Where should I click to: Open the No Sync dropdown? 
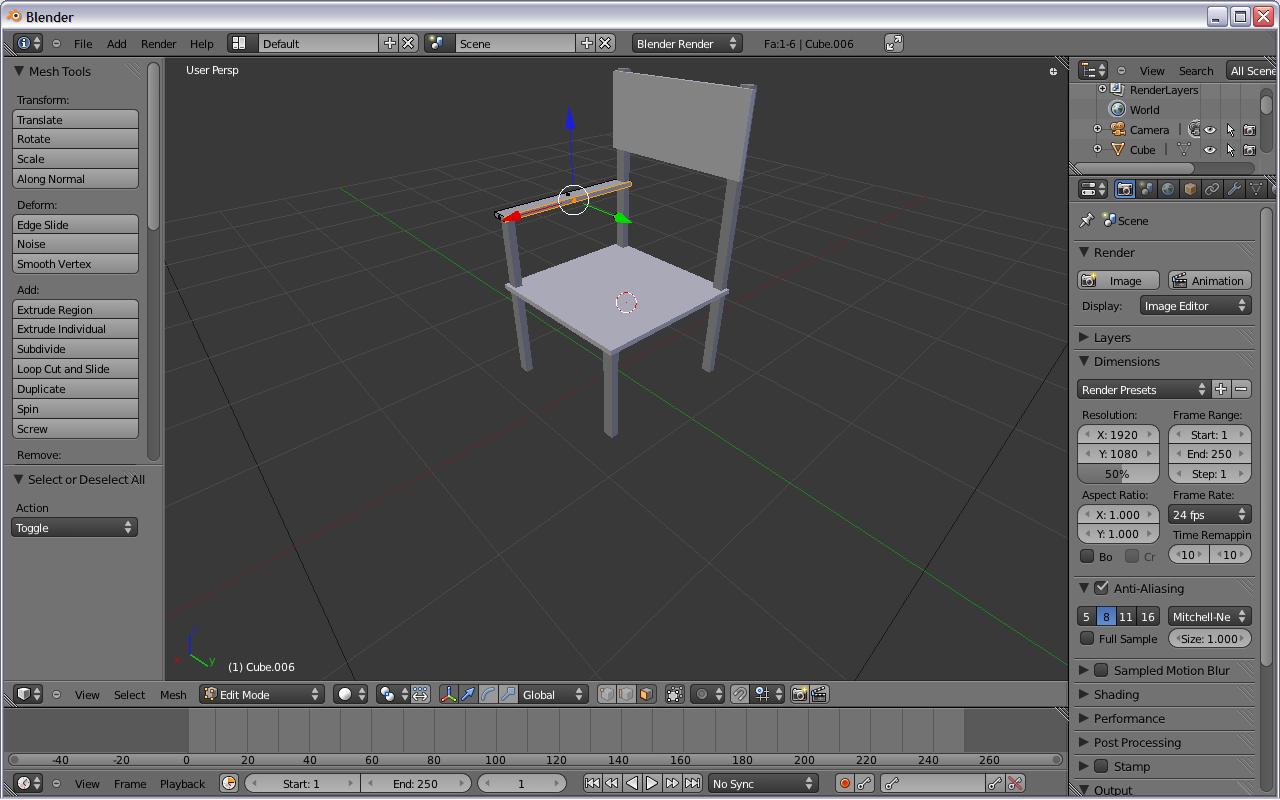pyautogui.click(x=763, y=783)
